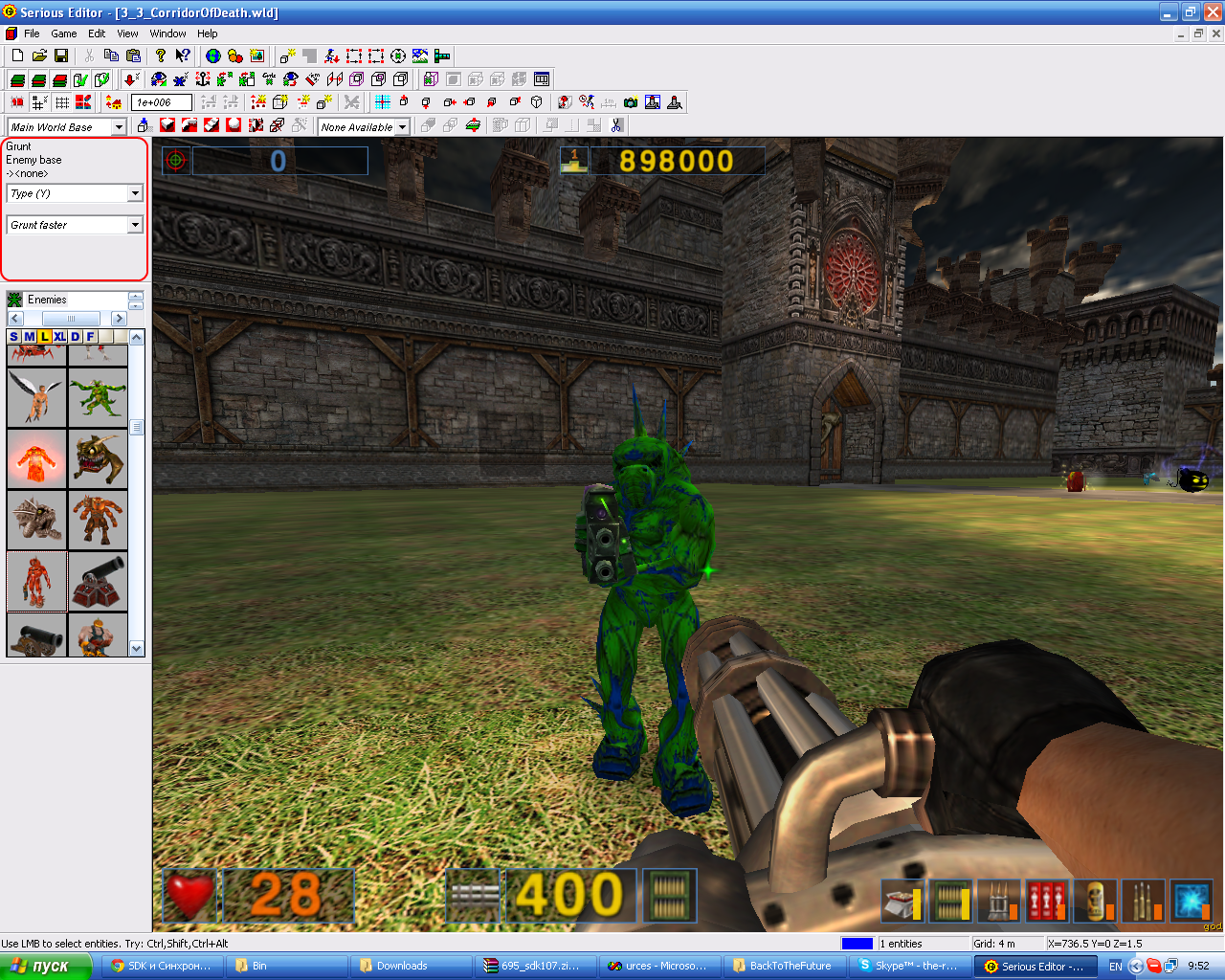Click the enemy list scroll down arrow
Viewport: 1225px width, 980px height.
137,649
